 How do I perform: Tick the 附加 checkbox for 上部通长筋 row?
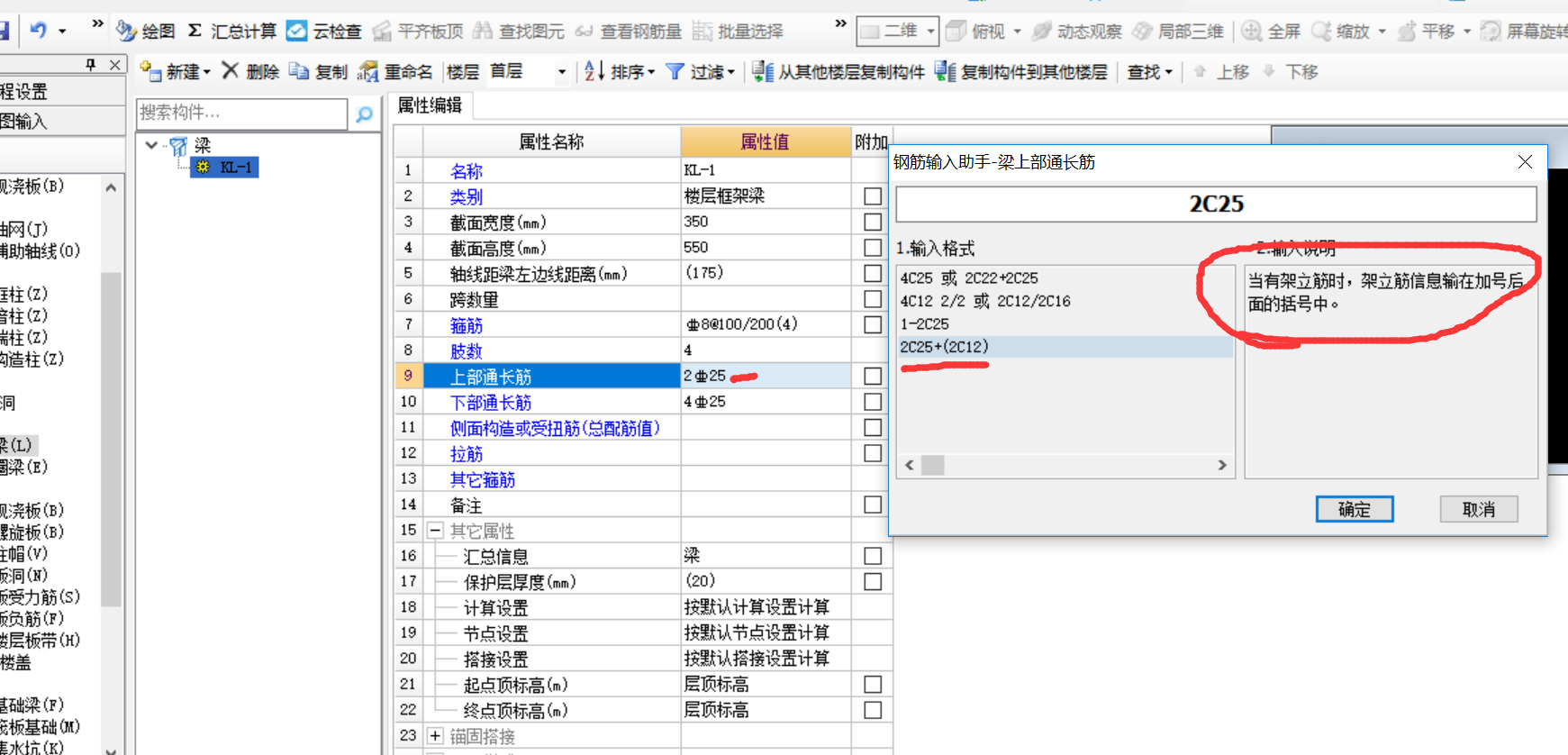tap(873, 376)
